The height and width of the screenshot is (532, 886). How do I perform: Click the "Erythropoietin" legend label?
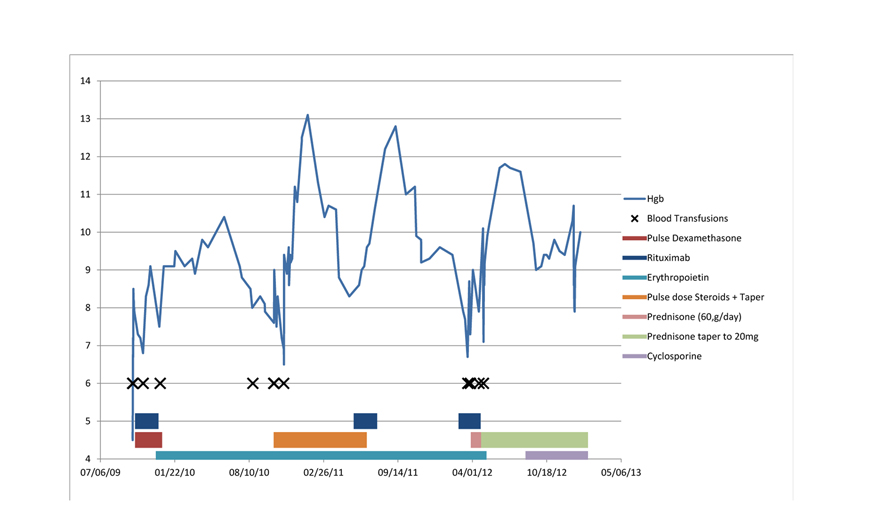click(677, 278)
